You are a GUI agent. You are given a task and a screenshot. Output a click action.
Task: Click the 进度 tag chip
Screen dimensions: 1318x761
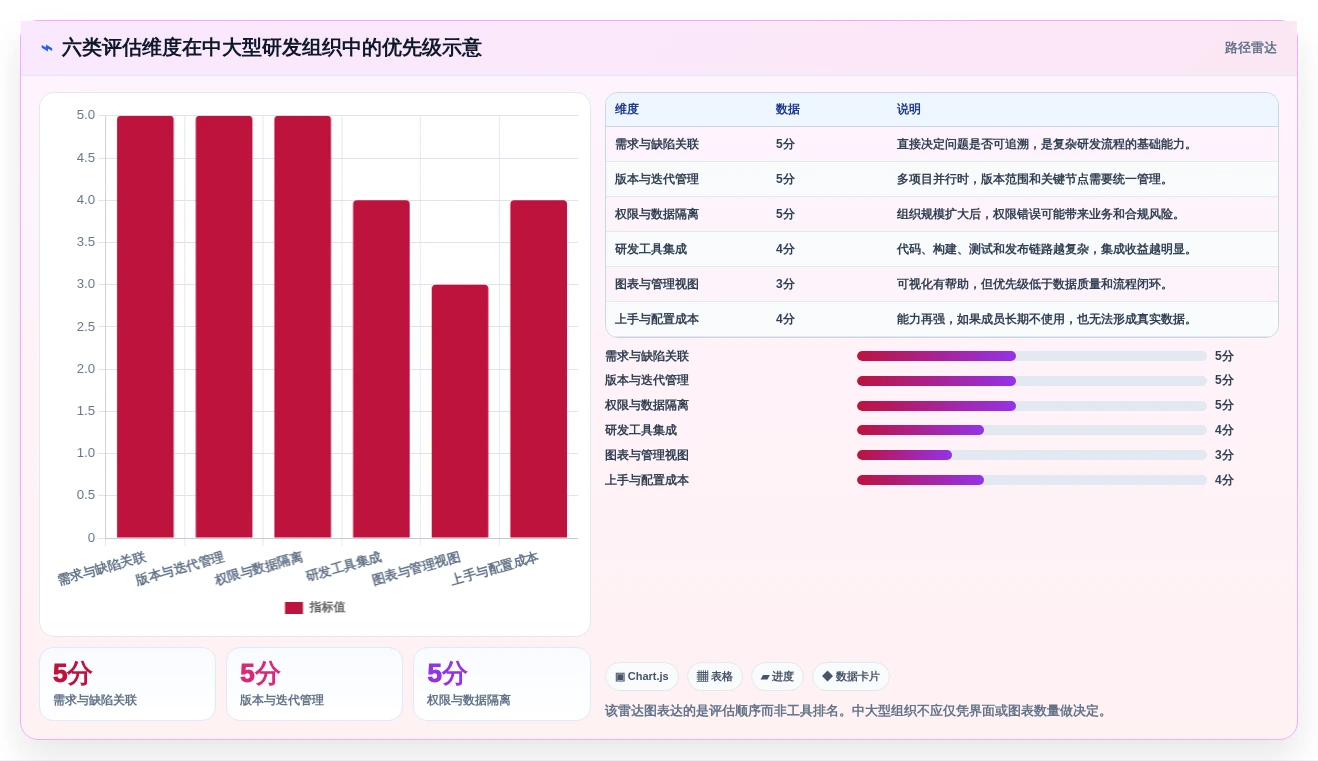click(x=777, y=677)
